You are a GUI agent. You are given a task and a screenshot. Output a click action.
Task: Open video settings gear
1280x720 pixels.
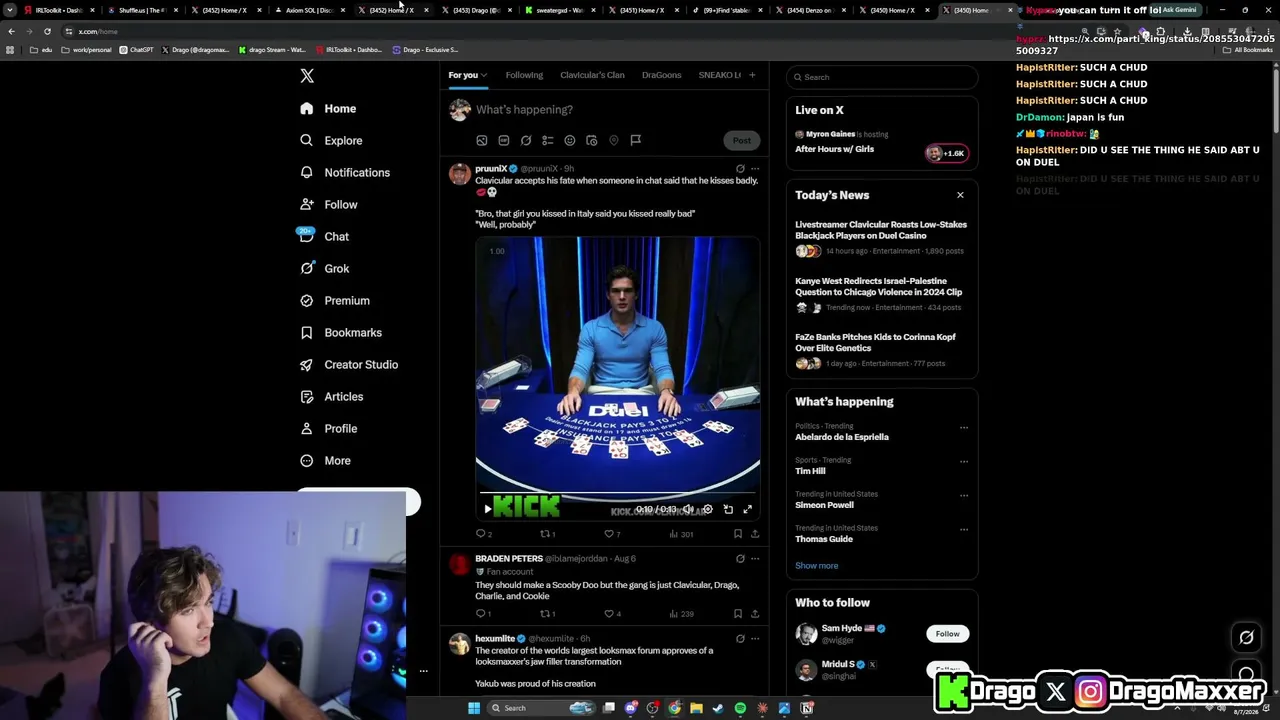(708, 509)
